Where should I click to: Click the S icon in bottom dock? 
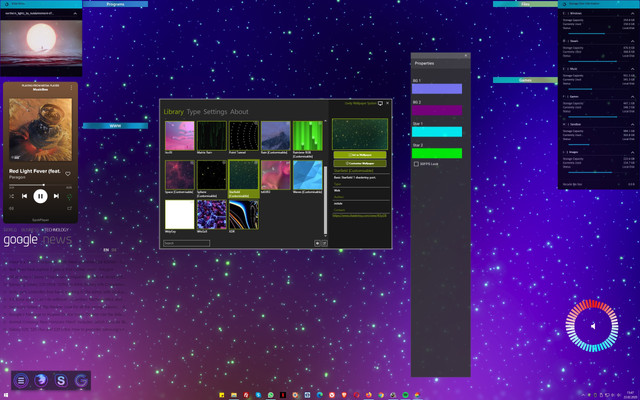point(61,380)
